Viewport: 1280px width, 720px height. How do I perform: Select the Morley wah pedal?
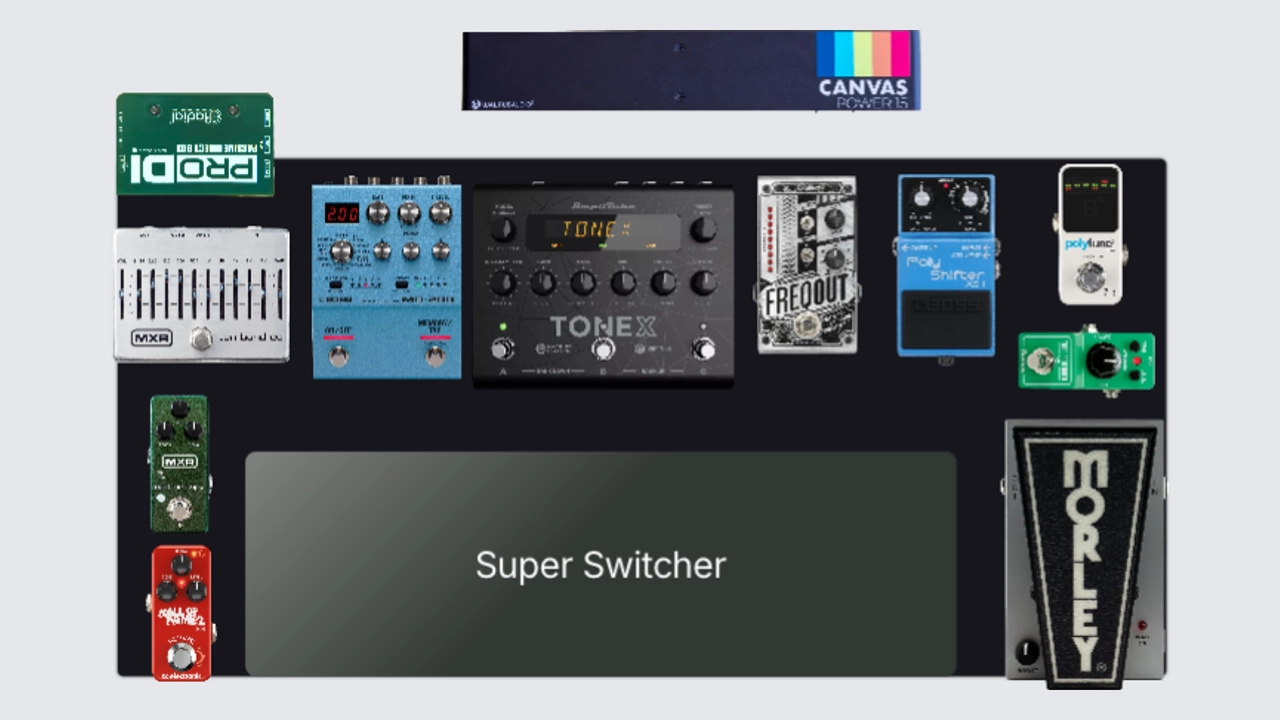click(x=1085, y=554)
